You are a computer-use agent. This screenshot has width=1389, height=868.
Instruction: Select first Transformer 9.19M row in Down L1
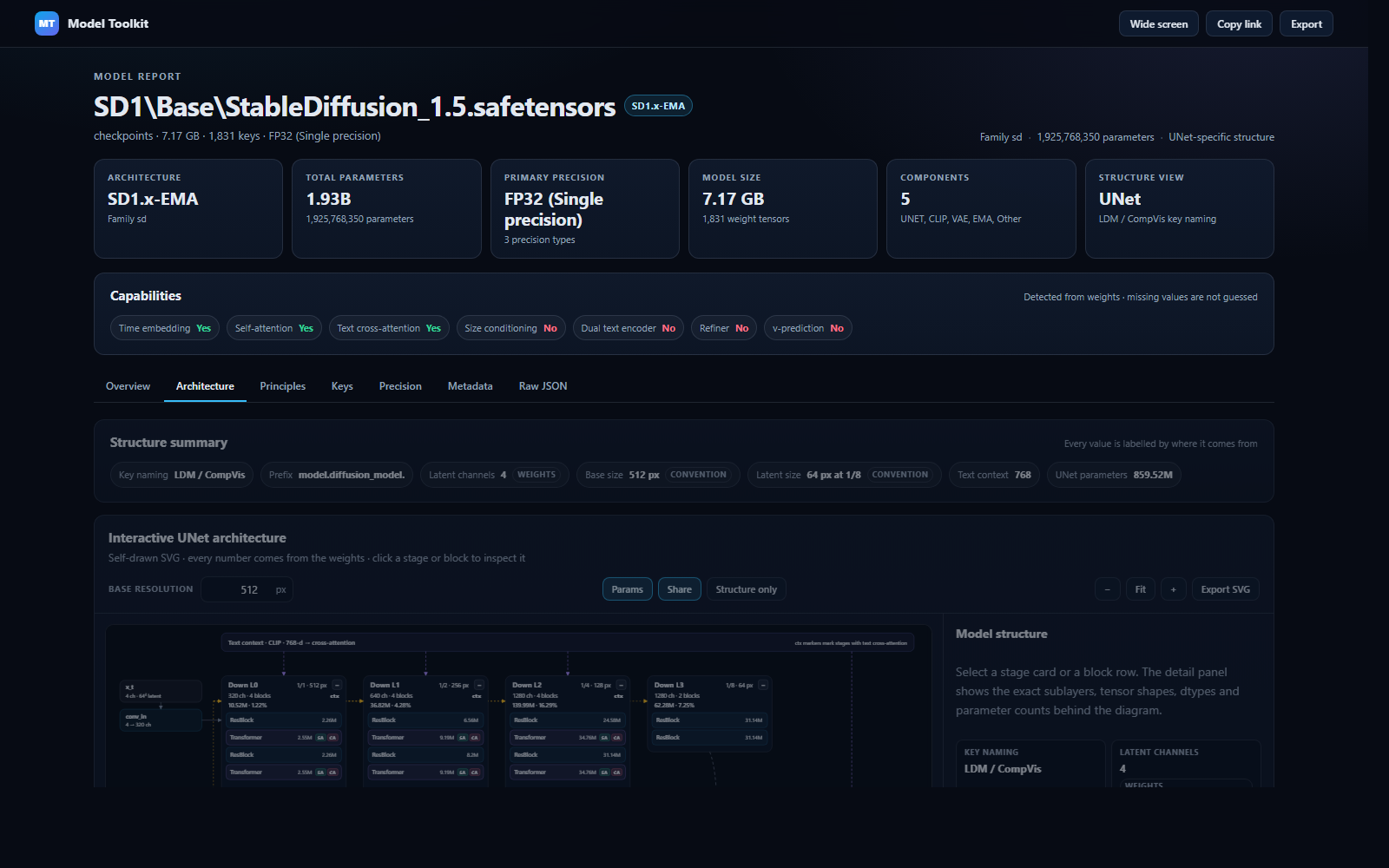(x=425, y=737)
